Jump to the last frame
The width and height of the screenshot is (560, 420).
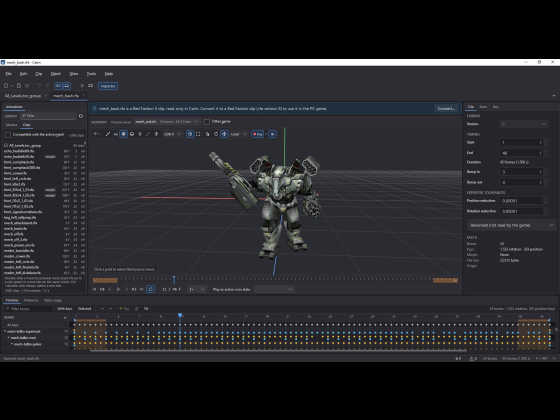point(142,289)
